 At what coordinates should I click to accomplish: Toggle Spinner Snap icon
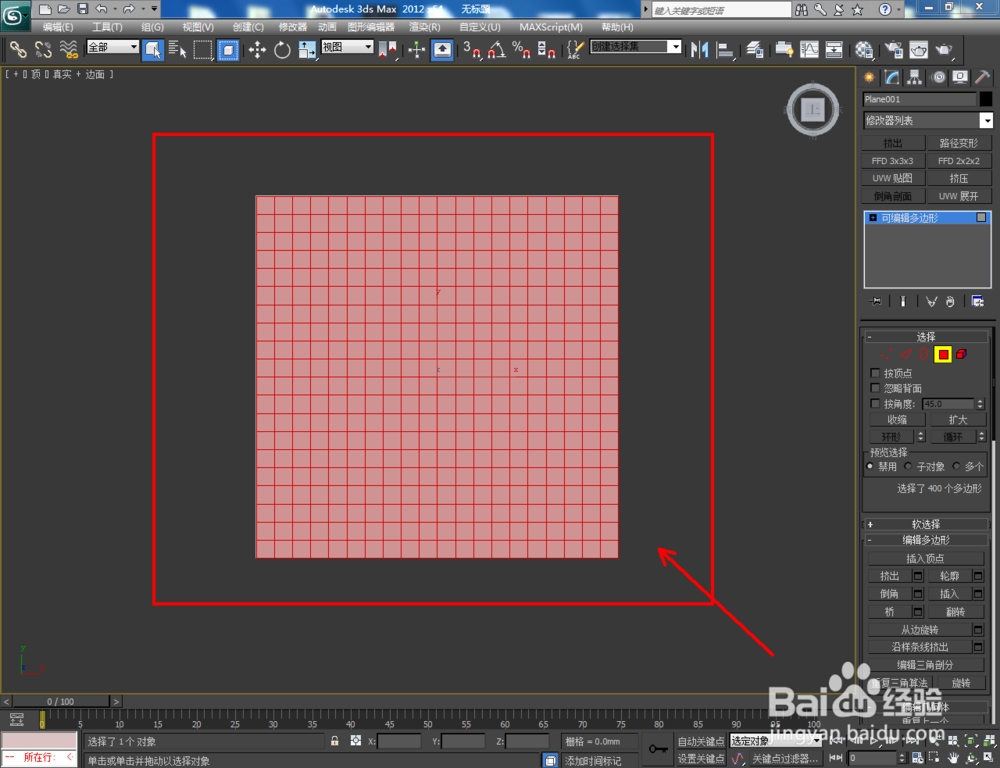click(x=547, y=49)
